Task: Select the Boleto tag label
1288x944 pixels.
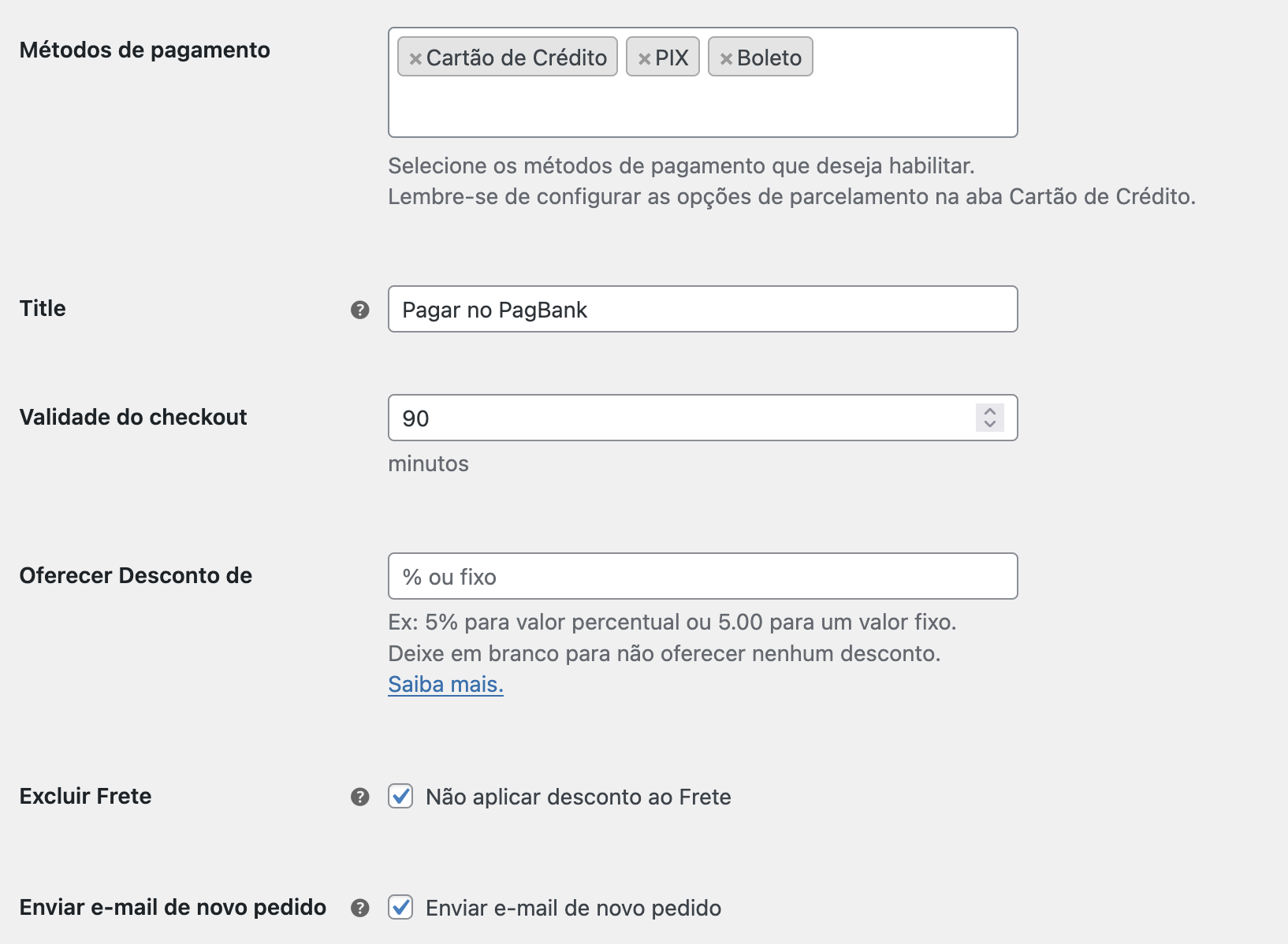Action: click(x=769, y=58)
